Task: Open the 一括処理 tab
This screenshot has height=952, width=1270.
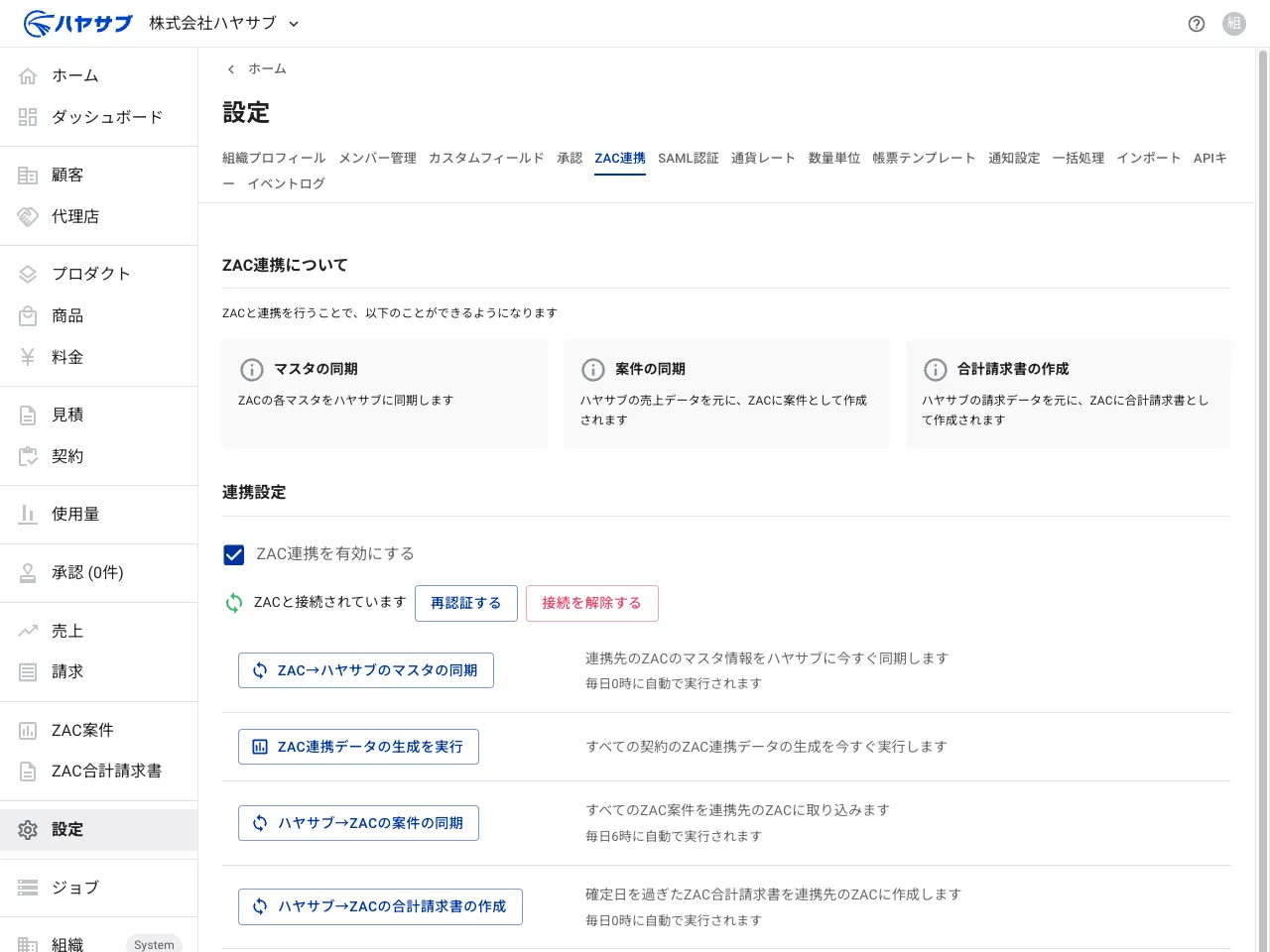Action: point(1079,158)
